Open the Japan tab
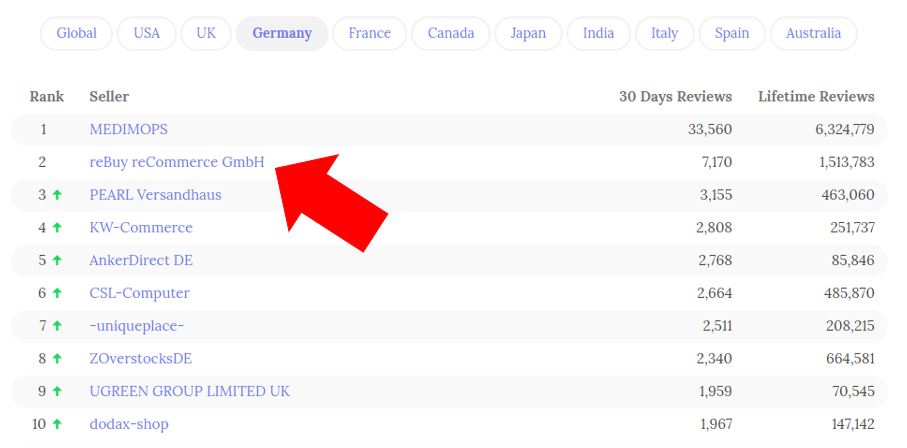This screenshot has width=907, height=448. 528,33
